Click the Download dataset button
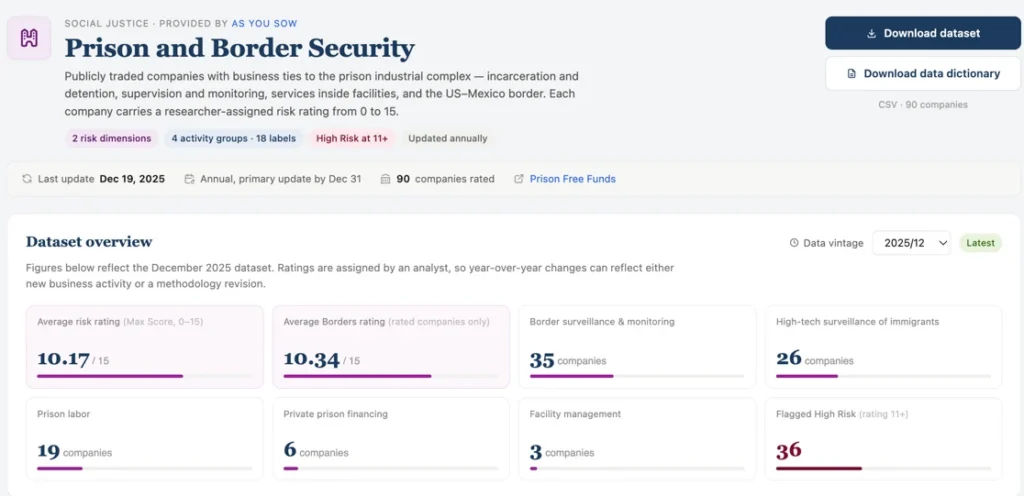 (x=923, y=33)
